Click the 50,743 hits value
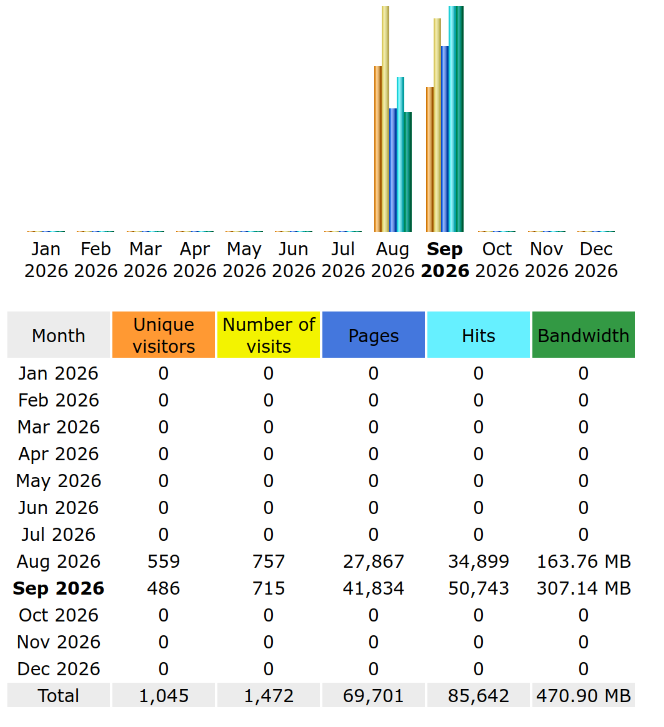The image size is (664, 727). [478, 588]
